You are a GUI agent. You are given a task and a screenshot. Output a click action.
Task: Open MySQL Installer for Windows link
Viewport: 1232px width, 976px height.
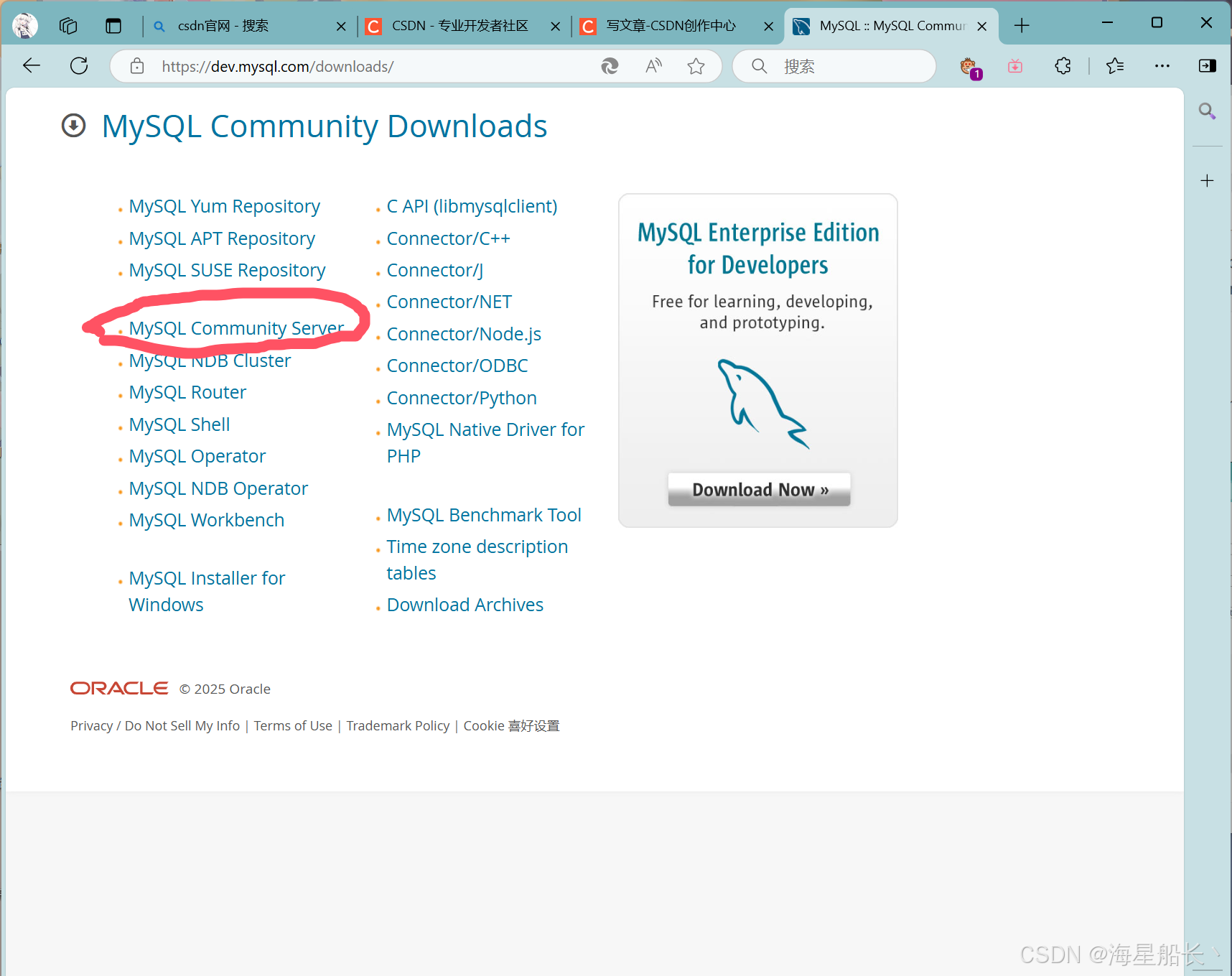207,591
